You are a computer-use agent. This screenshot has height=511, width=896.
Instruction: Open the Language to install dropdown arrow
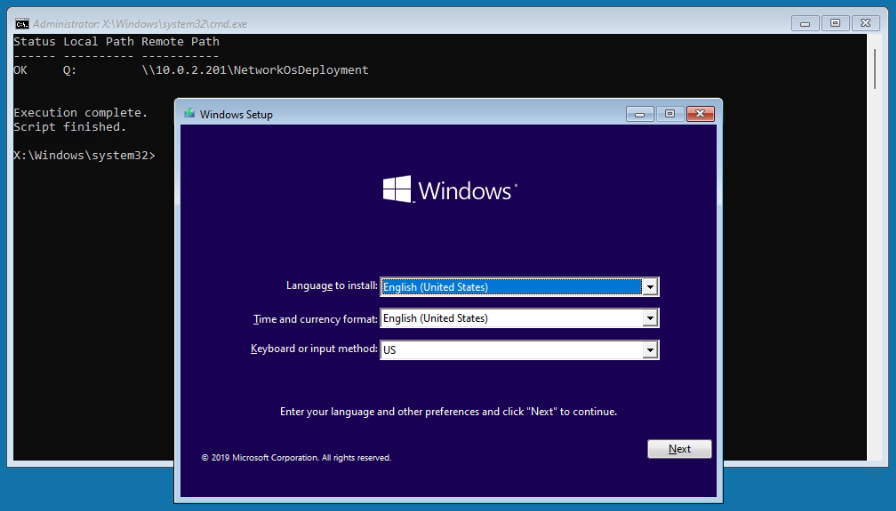pos(650,286)
